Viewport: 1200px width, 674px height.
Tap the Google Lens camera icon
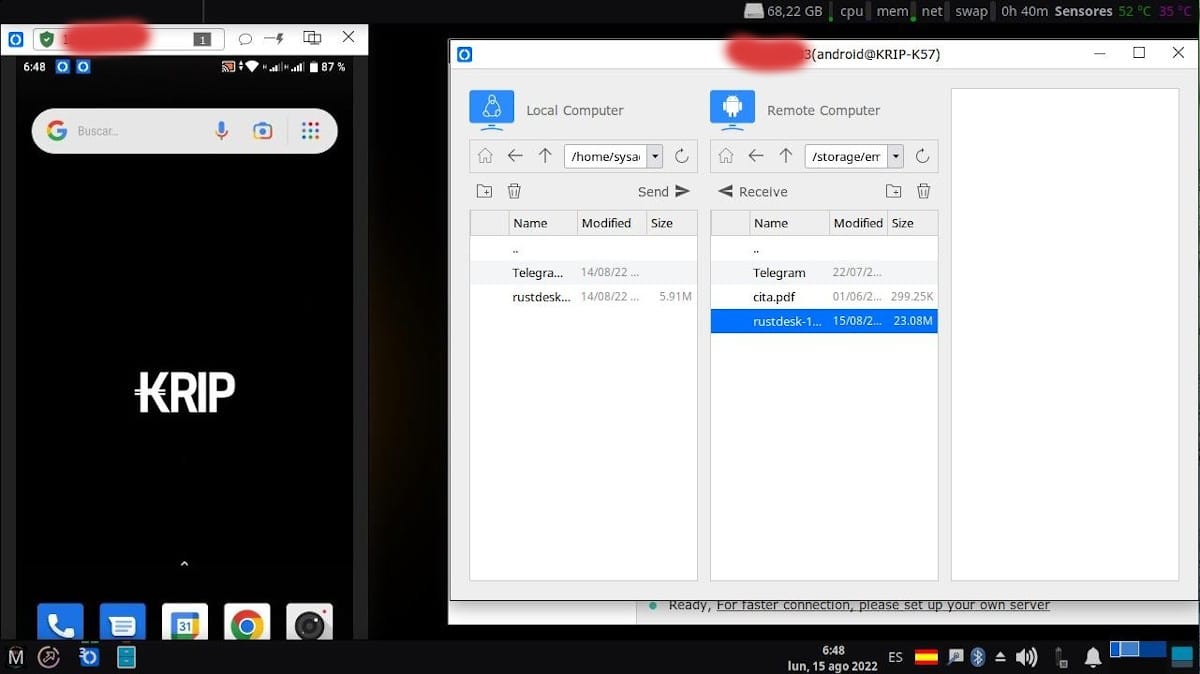point(263,131)
